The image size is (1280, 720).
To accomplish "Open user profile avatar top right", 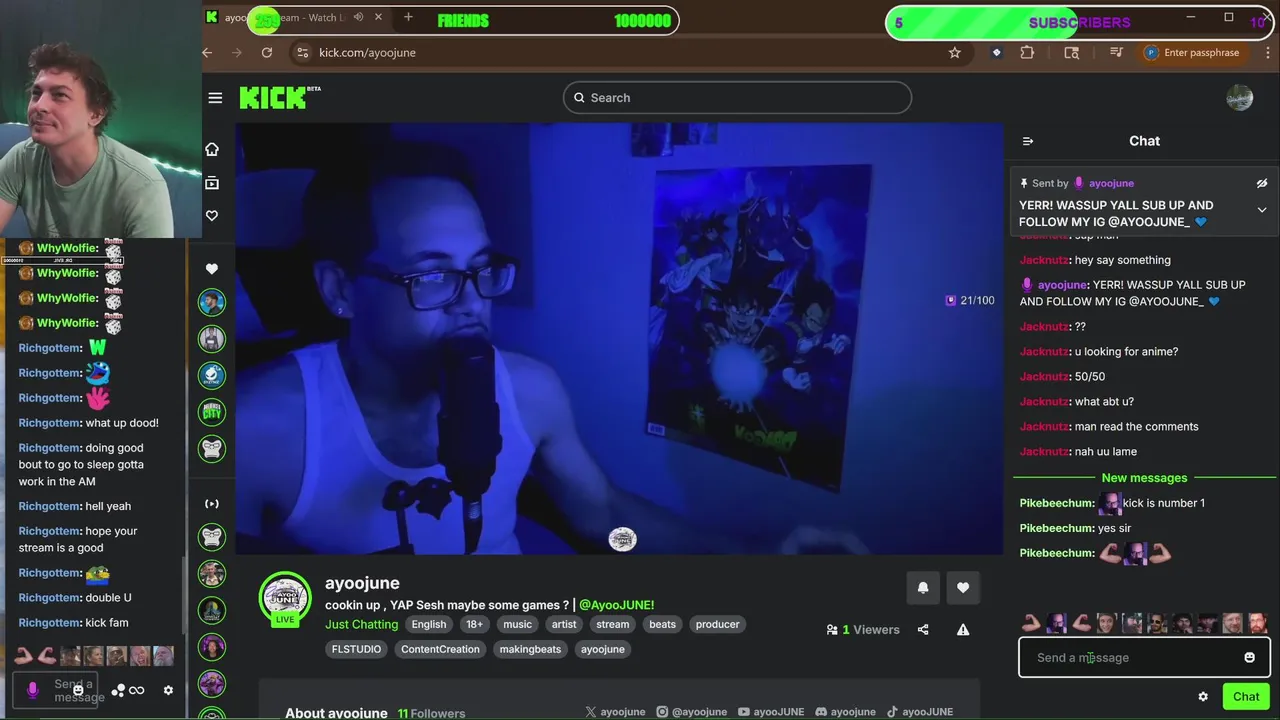I will pyautogui.click(x=1239, y=98).
